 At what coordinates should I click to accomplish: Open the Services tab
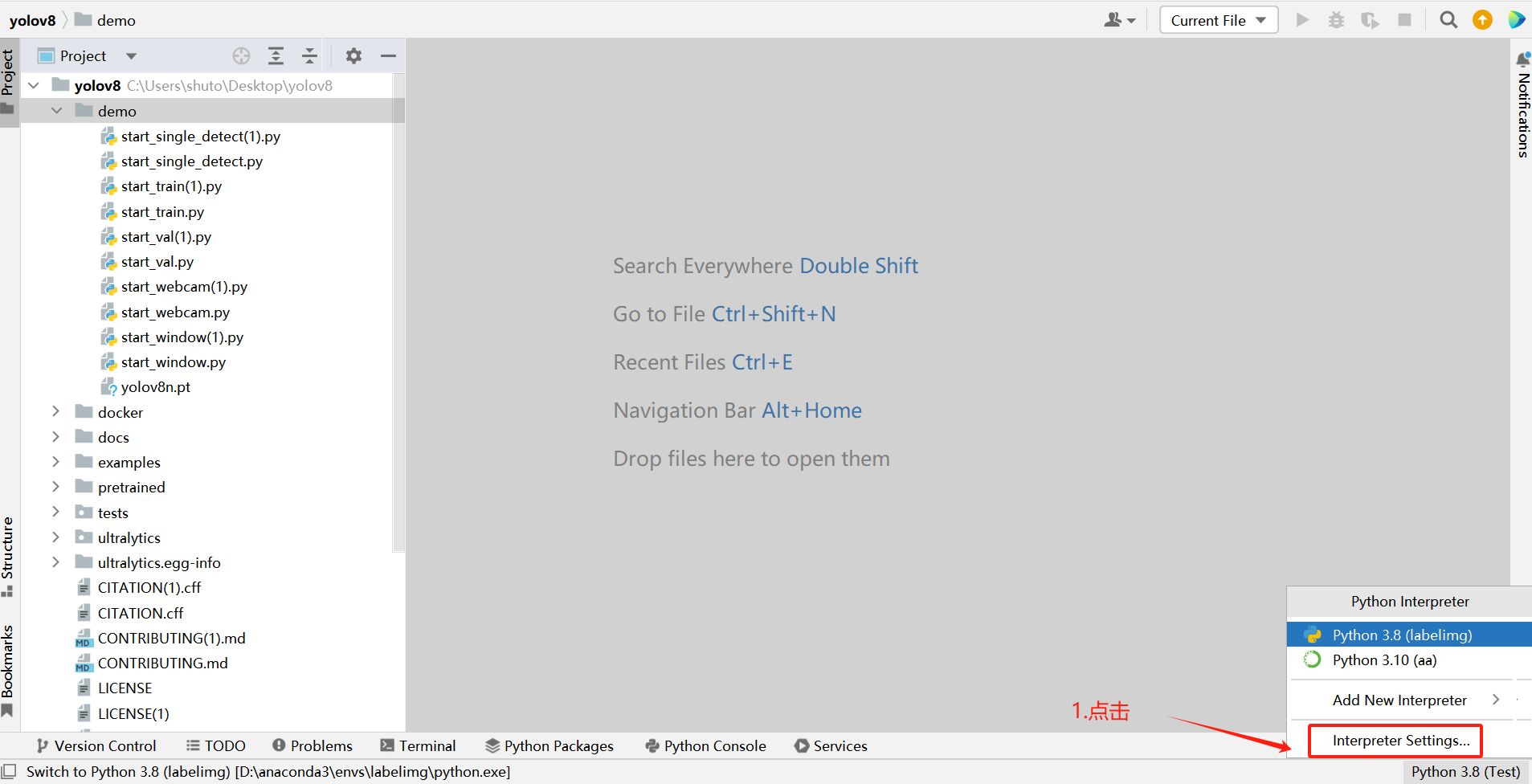tap(831, 746)
